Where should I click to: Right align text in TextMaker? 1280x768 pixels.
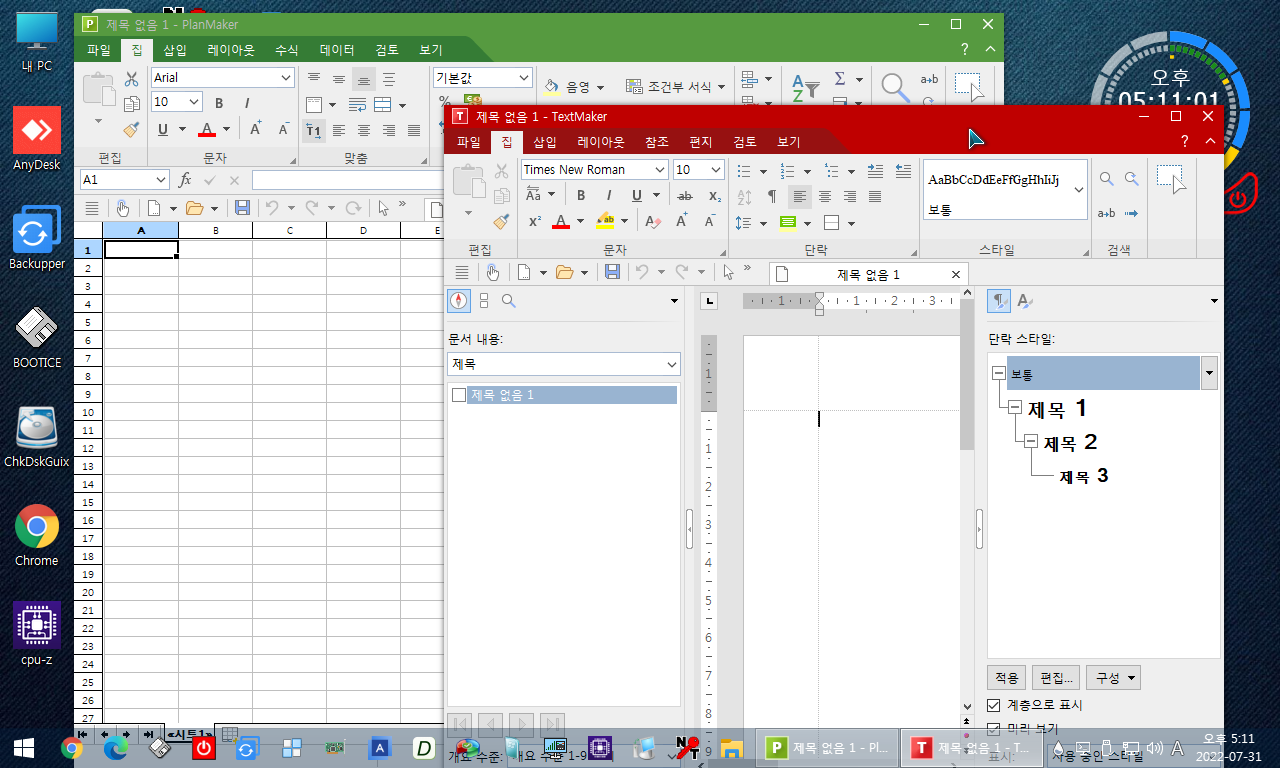point(850,196)
